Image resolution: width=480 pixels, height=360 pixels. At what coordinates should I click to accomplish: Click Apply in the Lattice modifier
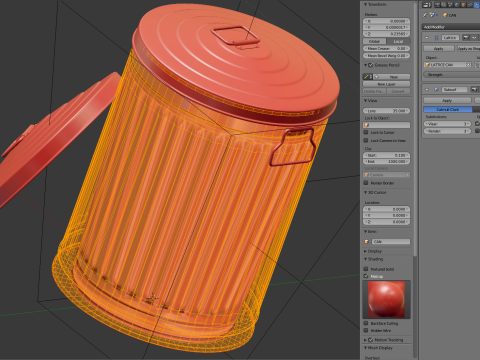(x=439, y=49)
